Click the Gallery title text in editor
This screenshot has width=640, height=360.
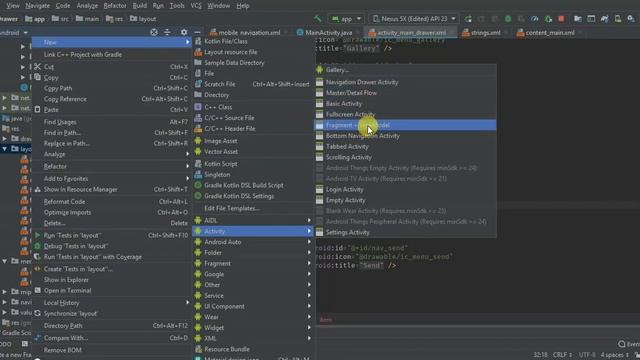pyautogui.click(x=361, y=49)
